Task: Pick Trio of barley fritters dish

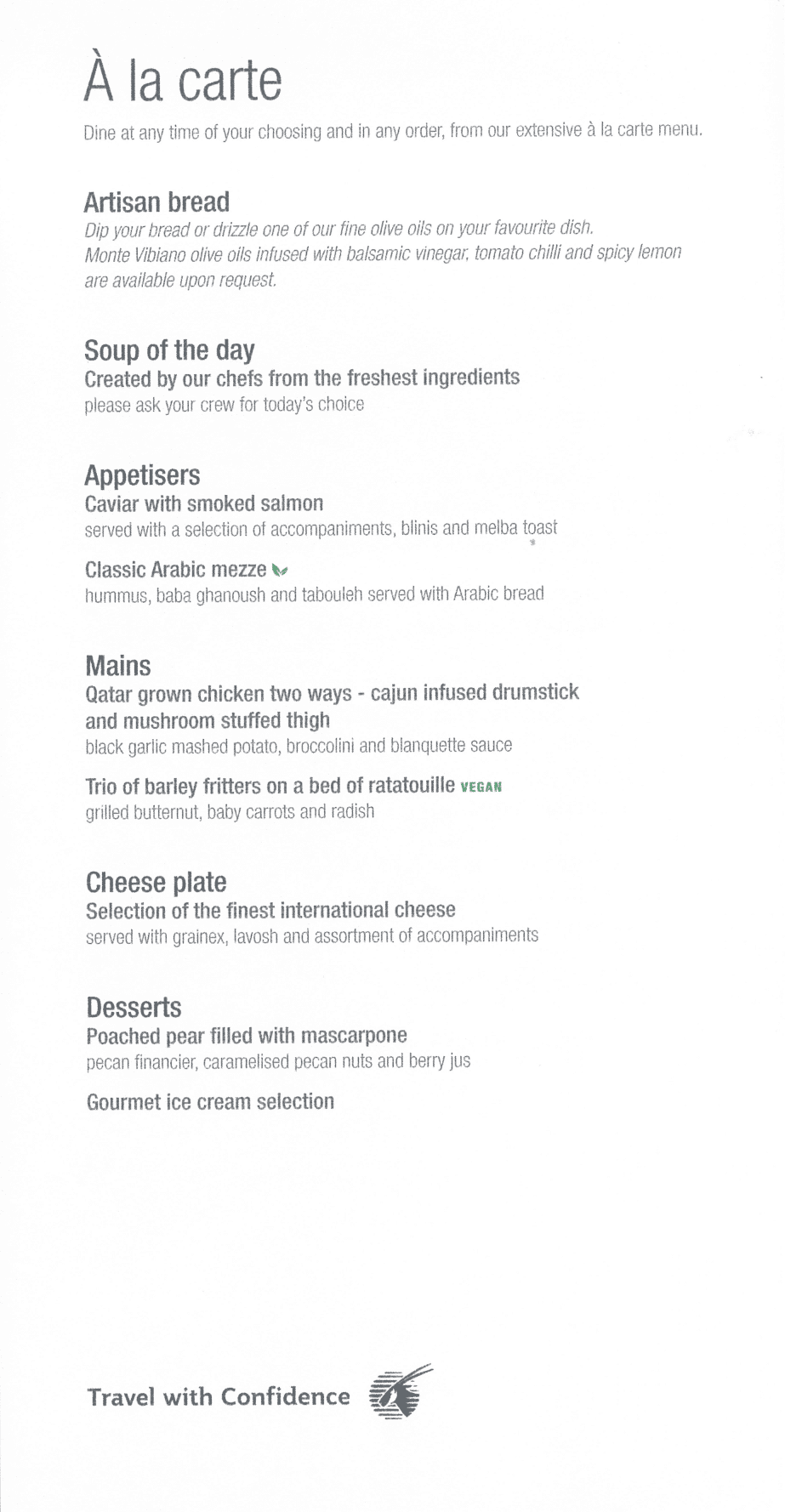Action: (x=270, y=786)
